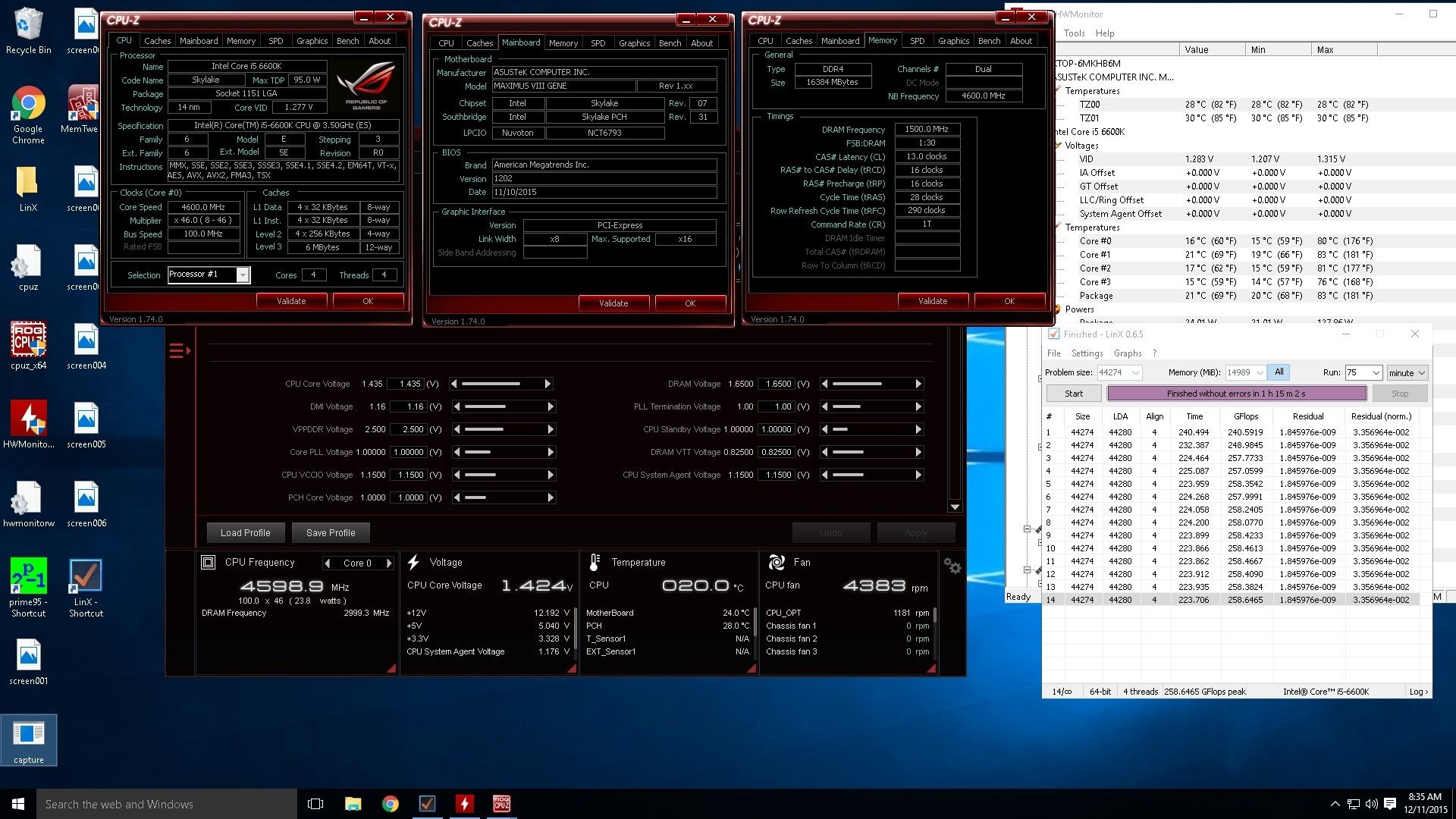Open SPD tab in the Mainboard CPU-Z window
The width and height of the screenshot is (1456, 819).
click(598, 43)
